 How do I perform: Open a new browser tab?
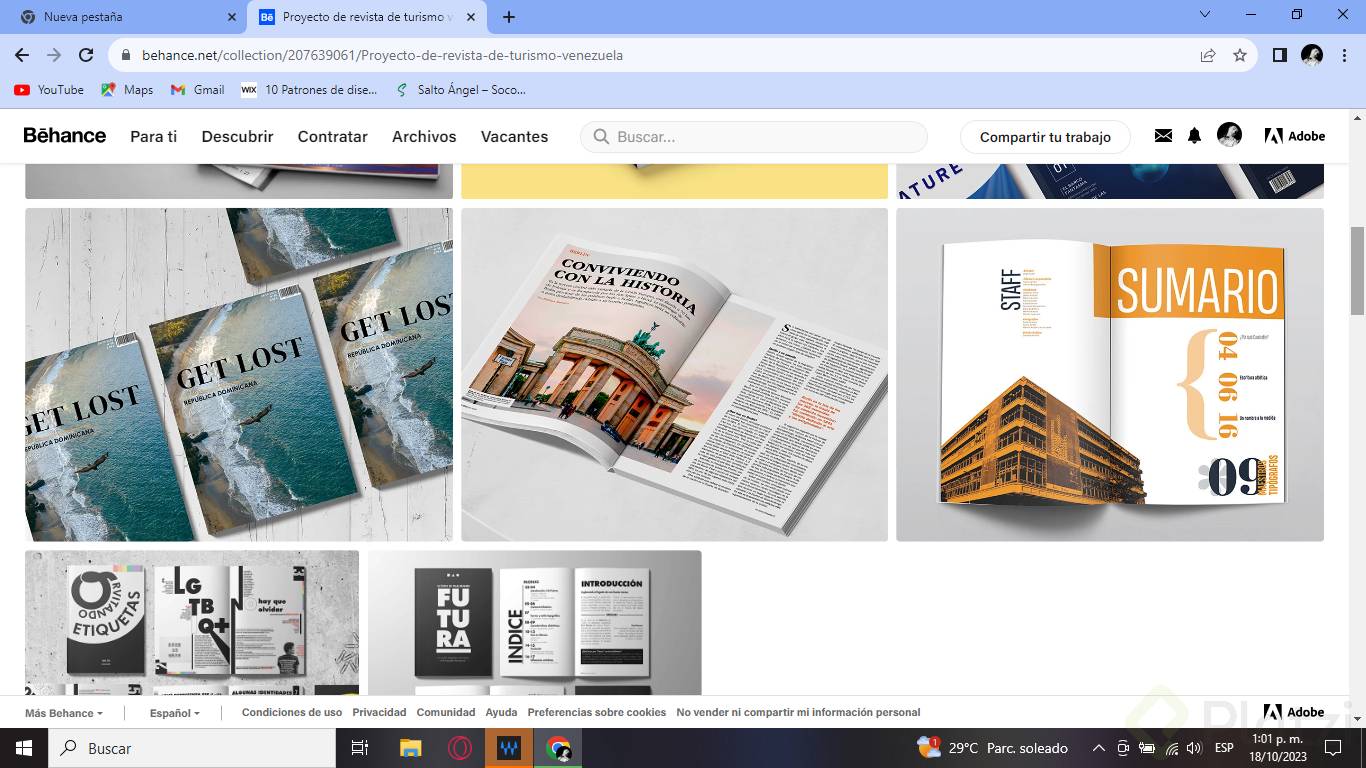coord(509,17)
